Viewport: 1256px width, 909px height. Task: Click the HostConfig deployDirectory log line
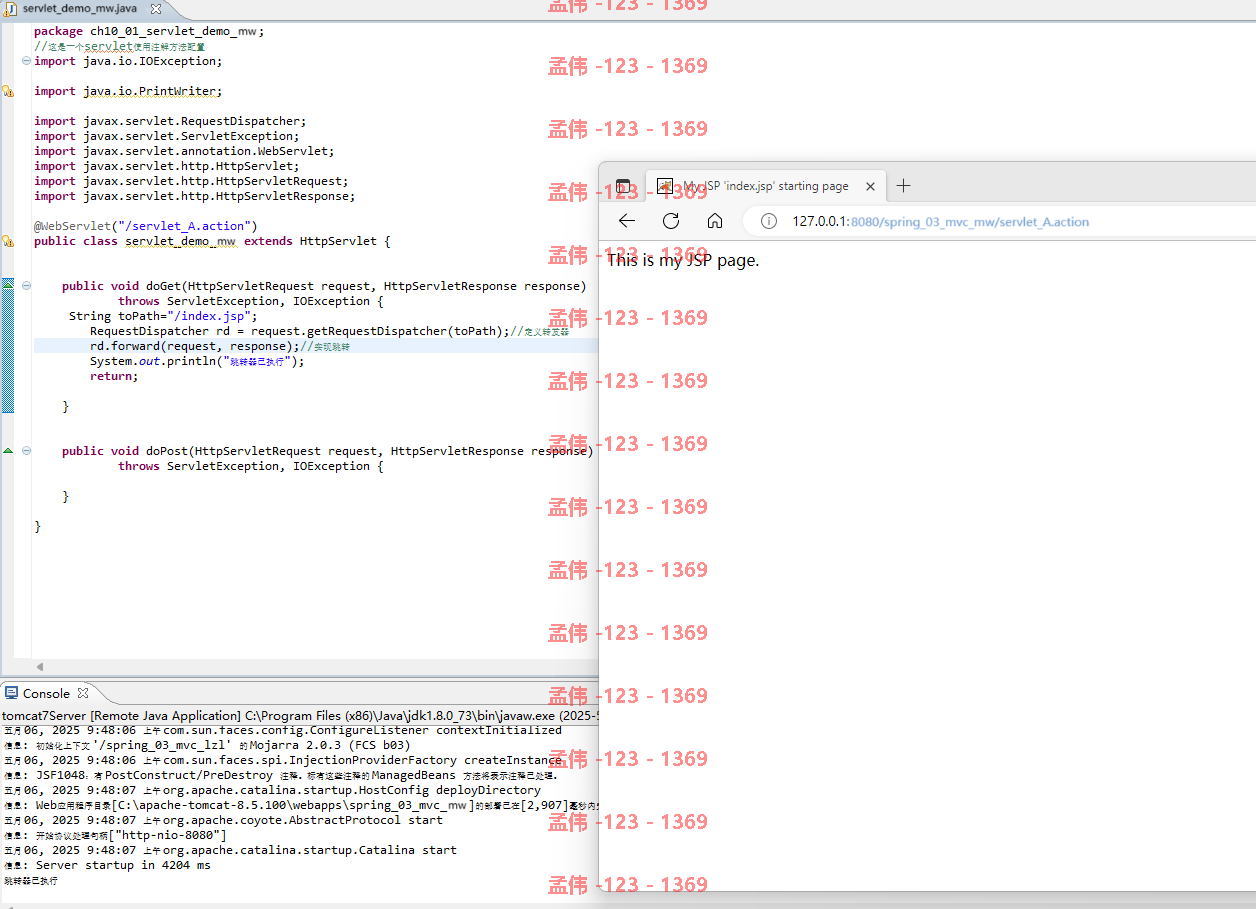pyautogui.click(x=272, y=790)
